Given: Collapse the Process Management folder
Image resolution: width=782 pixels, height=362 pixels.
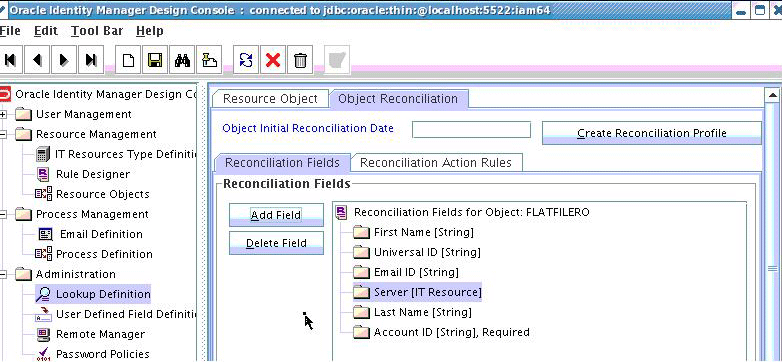Looking at the screenshot, I should (x=3, y=214).
